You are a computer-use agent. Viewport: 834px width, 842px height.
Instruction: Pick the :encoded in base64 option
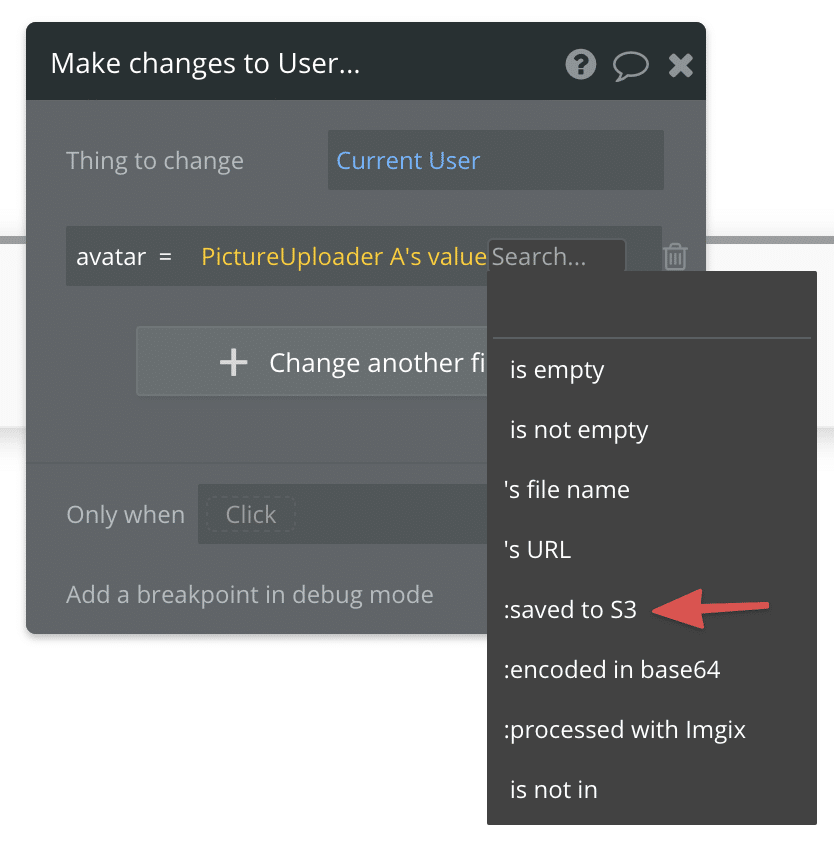point(612,670)
